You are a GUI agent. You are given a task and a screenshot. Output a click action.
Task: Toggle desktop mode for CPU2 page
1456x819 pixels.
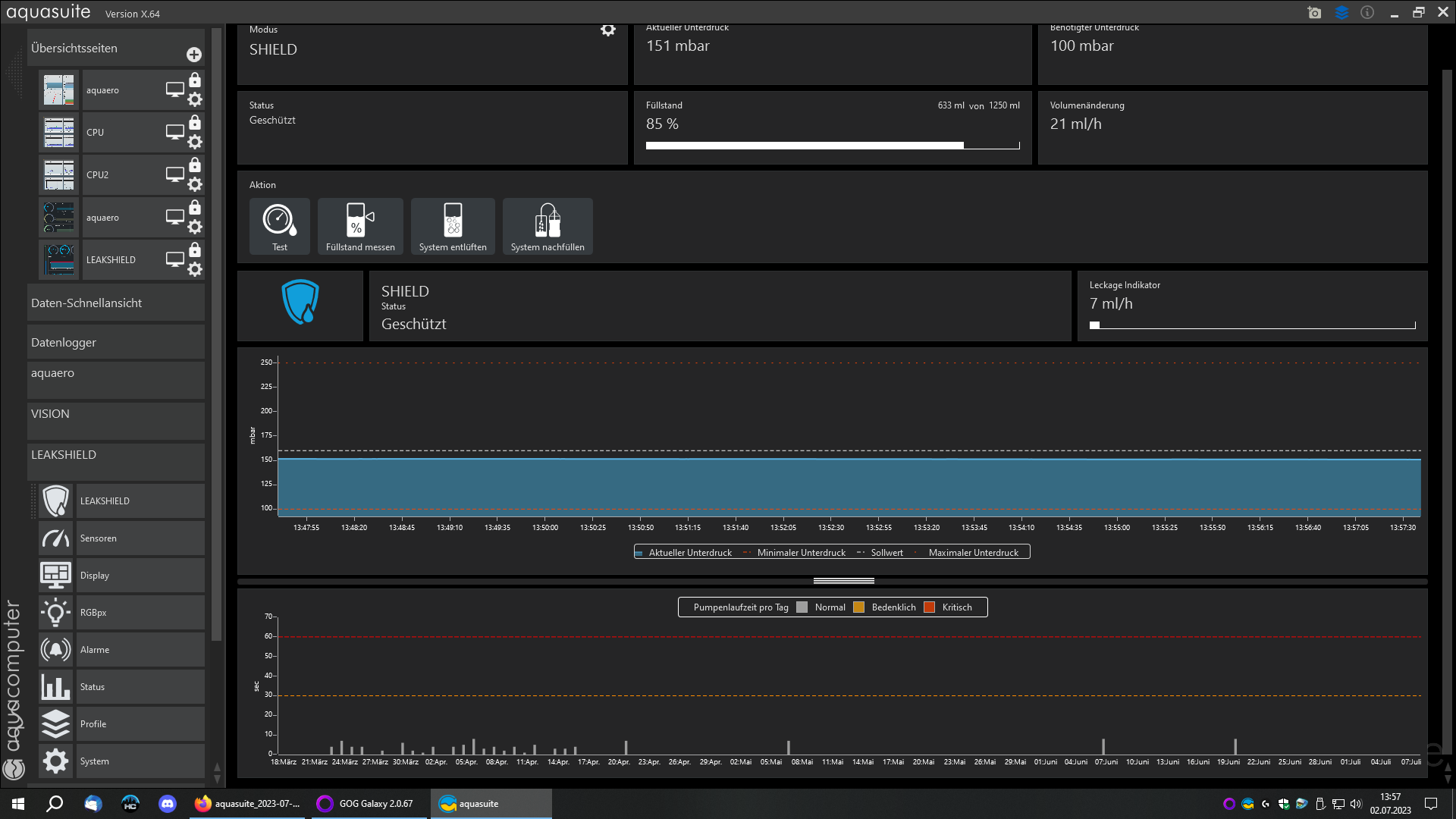click(174, 174)
